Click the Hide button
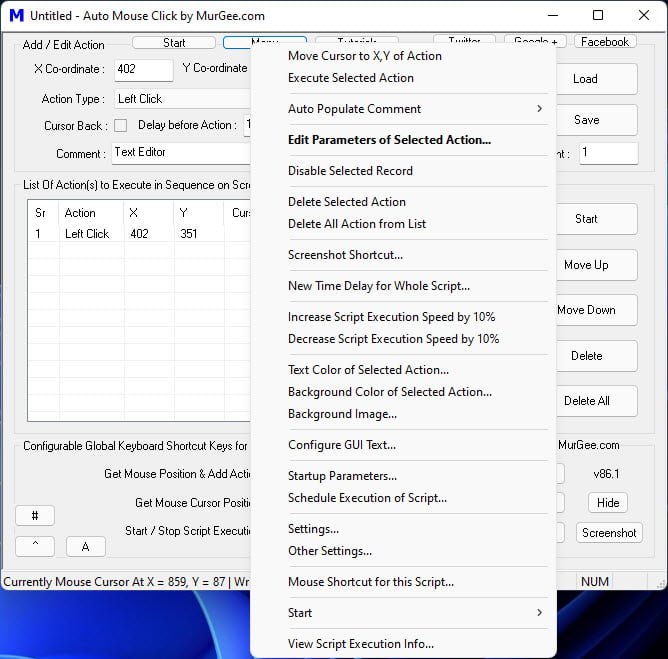668x659 pixels. pos(608,503)
